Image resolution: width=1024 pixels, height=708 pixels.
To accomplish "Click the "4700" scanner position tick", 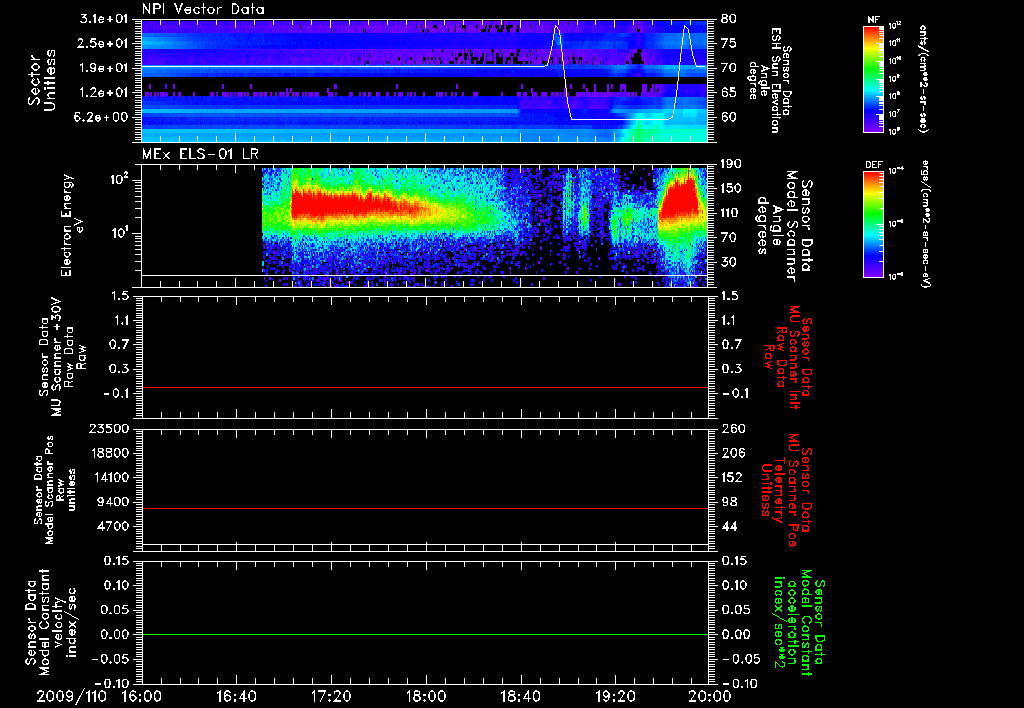I will point(114,526).
